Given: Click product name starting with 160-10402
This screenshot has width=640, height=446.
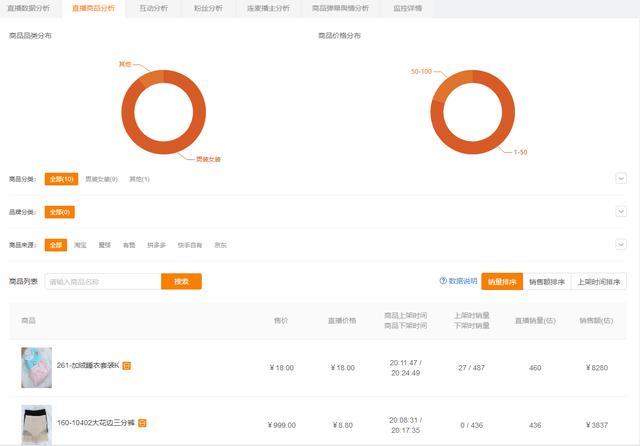Looking at the screenshot, I should click(x=96, y=423).
